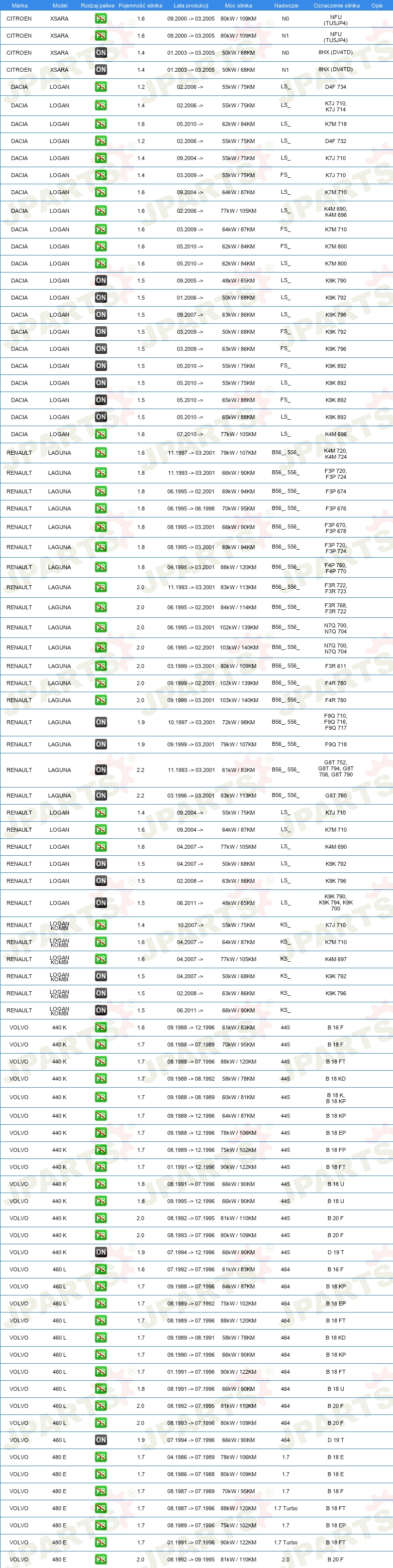
Task: Click petrol icon in Dacia K4M 690, K4M 696 row
Action: pyautogui.click(x=101, y=211)
